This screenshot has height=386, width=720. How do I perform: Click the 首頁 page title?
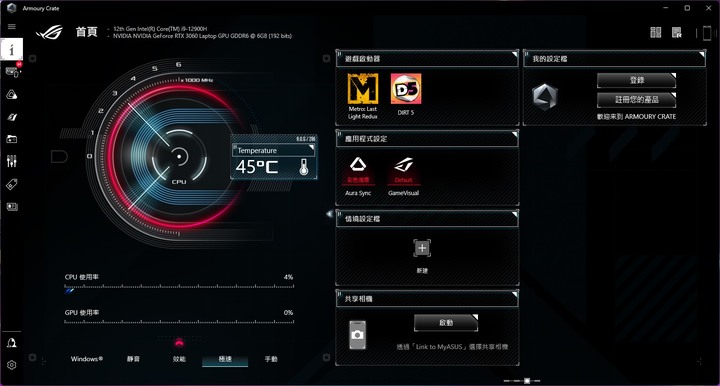pyautogui.click(x=86, y=32)
